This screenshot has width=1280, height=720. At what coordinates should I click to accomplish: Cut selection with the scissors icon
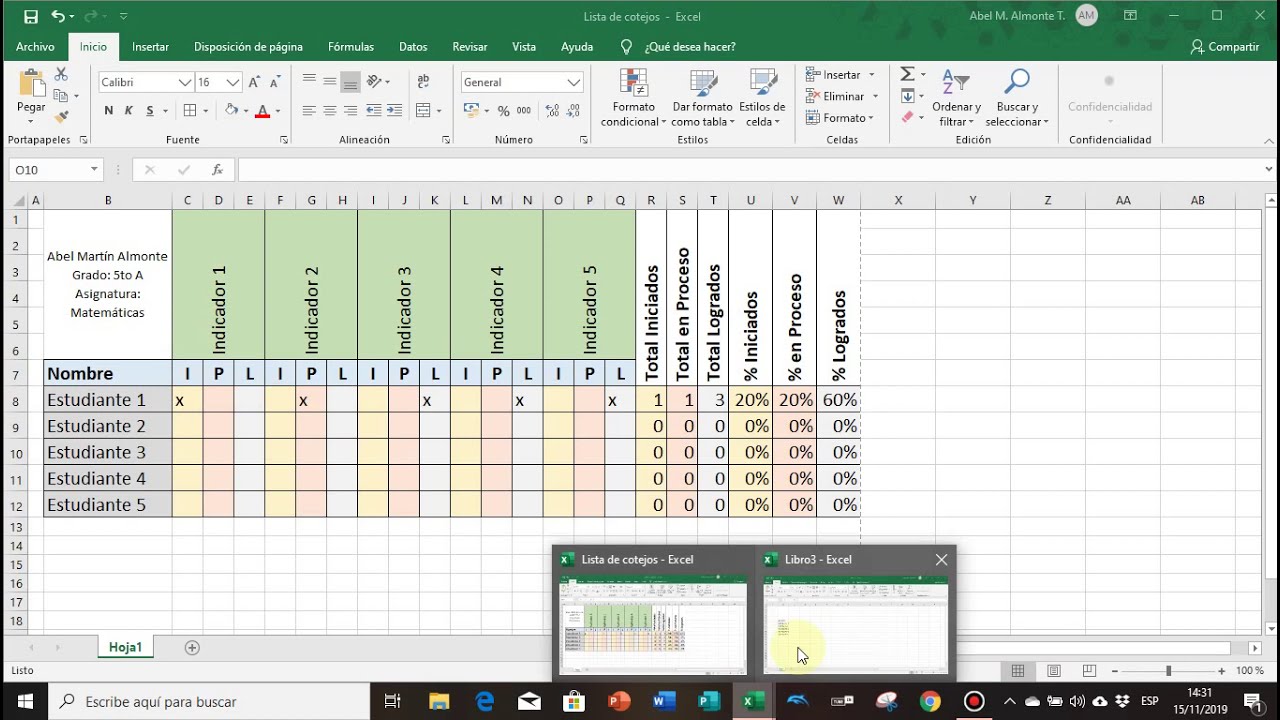coord(61,75)
